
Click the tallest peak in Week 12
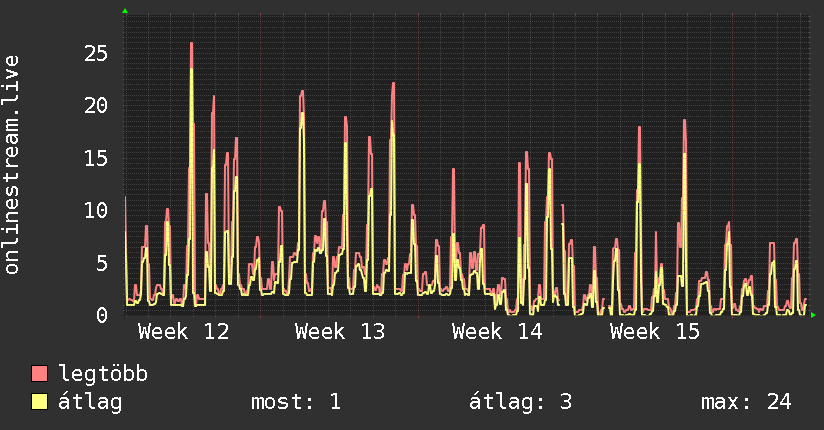tap(191, 43)
